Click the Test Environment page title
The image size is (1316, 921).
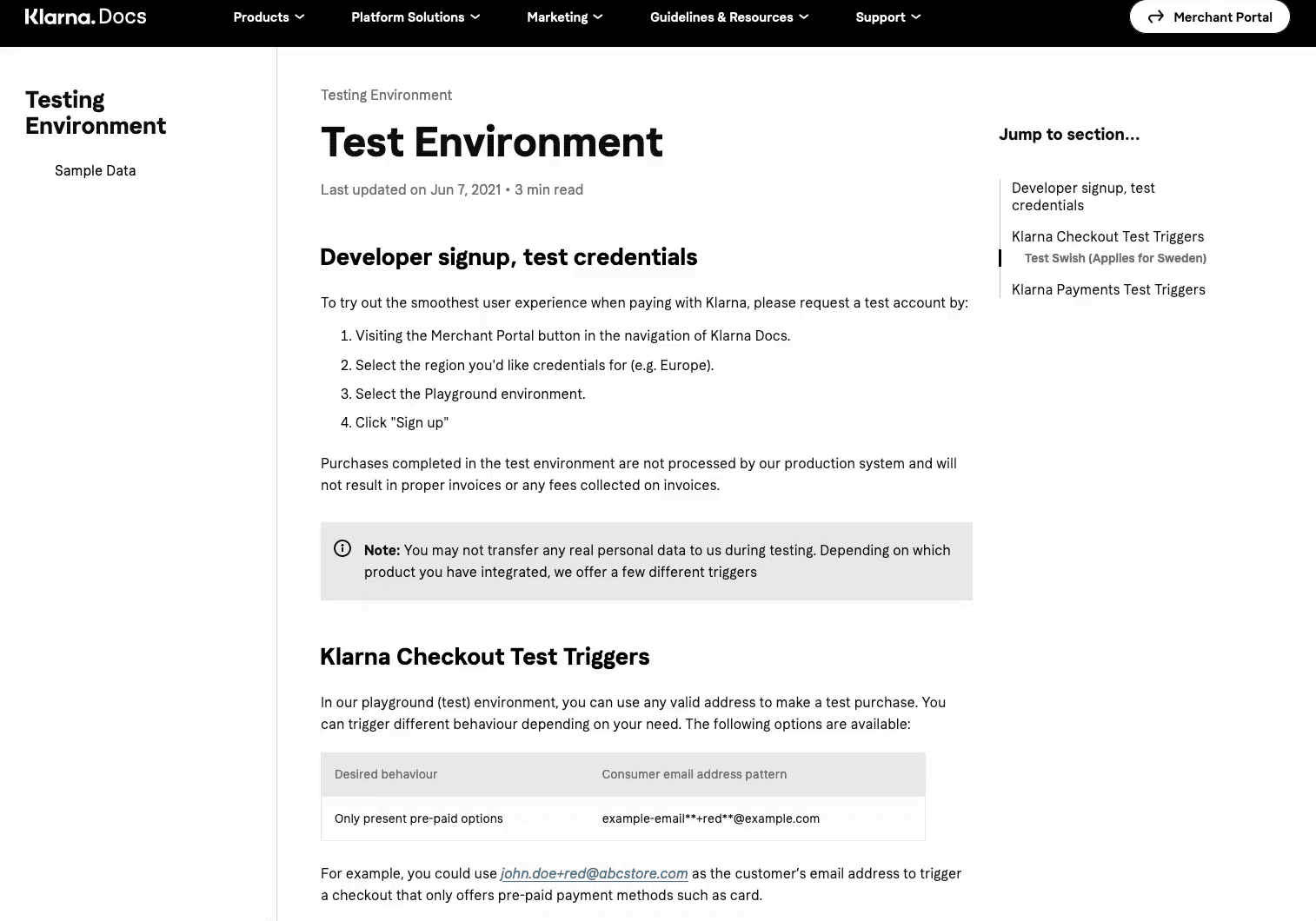[492, 142]
